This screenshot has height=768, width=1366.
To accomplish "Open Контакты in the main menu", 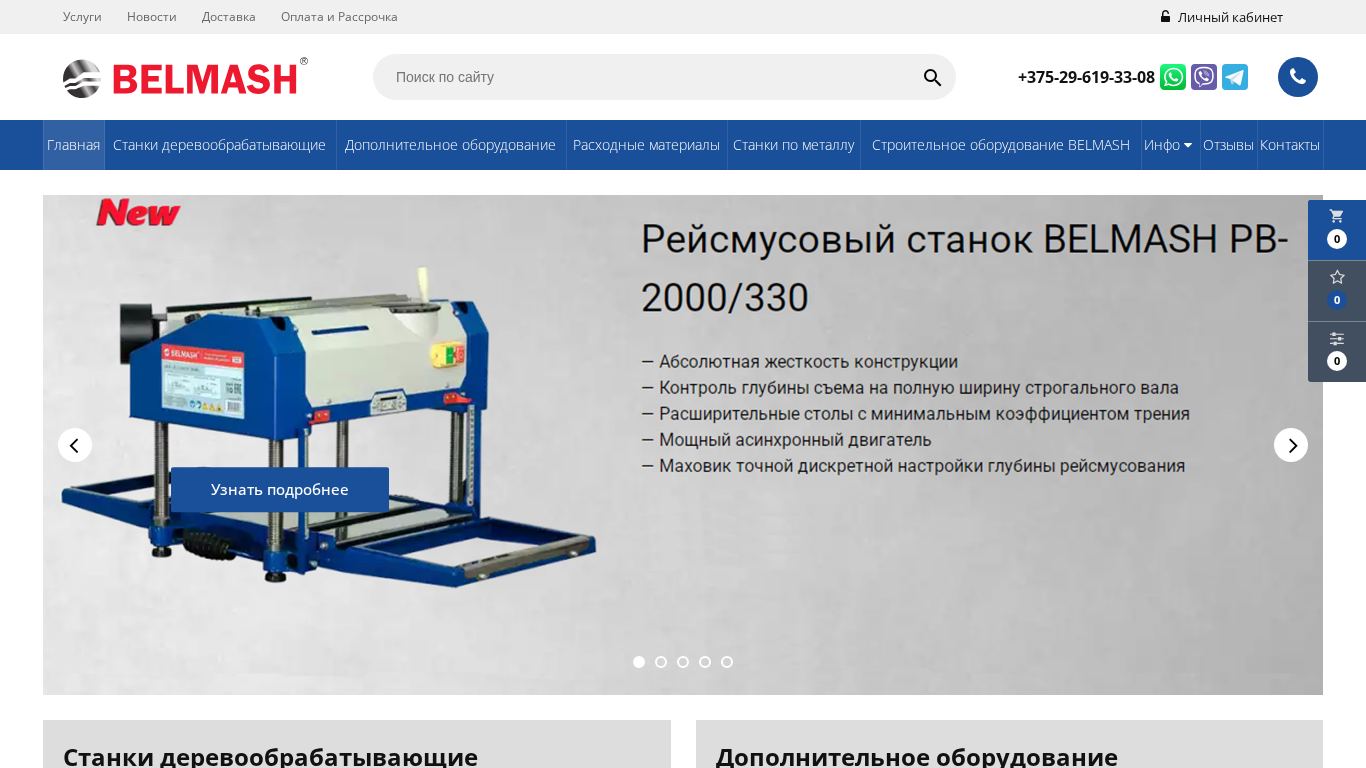I will click(1290, 145).
